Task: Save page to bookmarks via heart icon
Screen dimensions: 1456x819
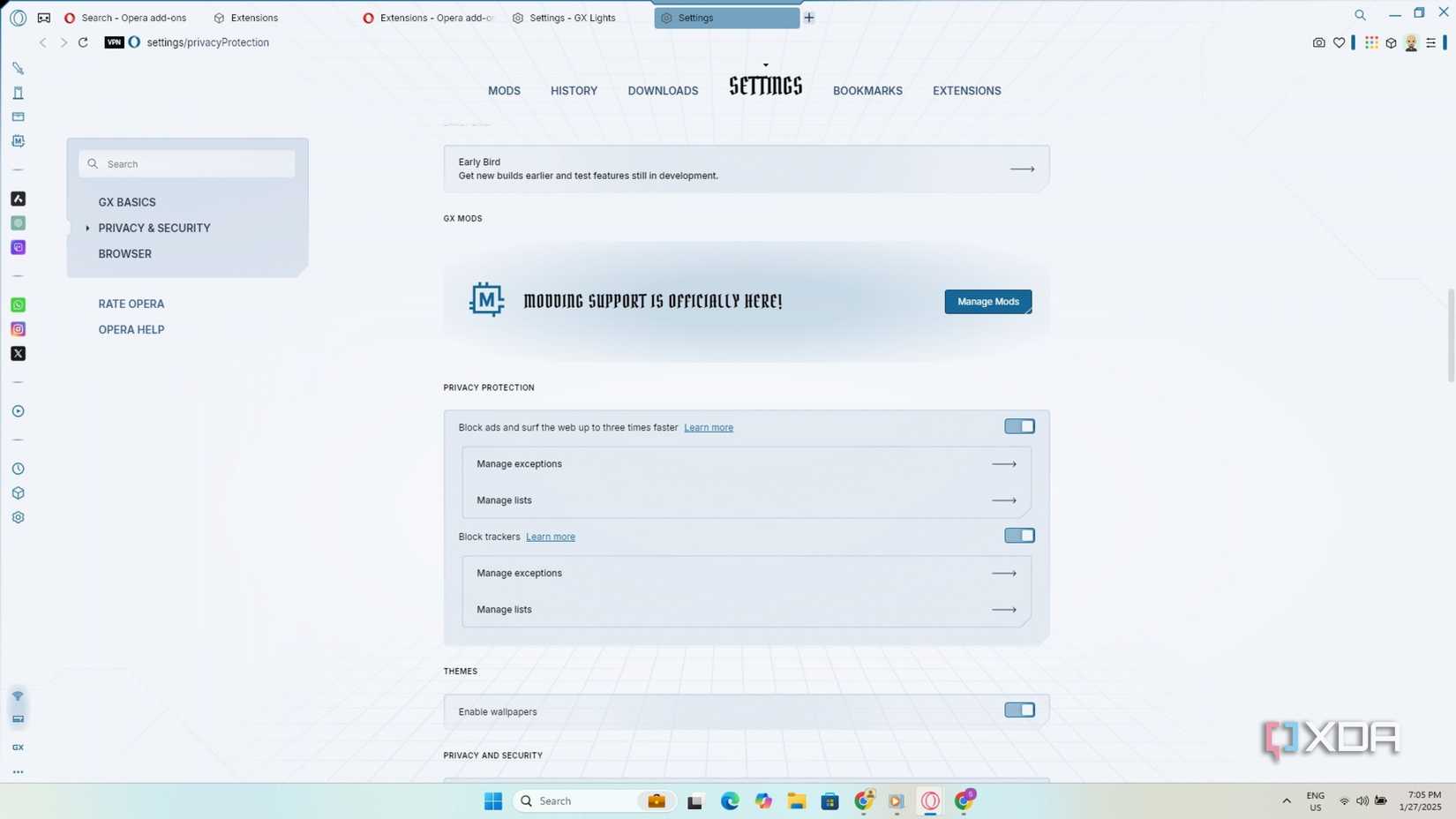Action: (1339, 41)
